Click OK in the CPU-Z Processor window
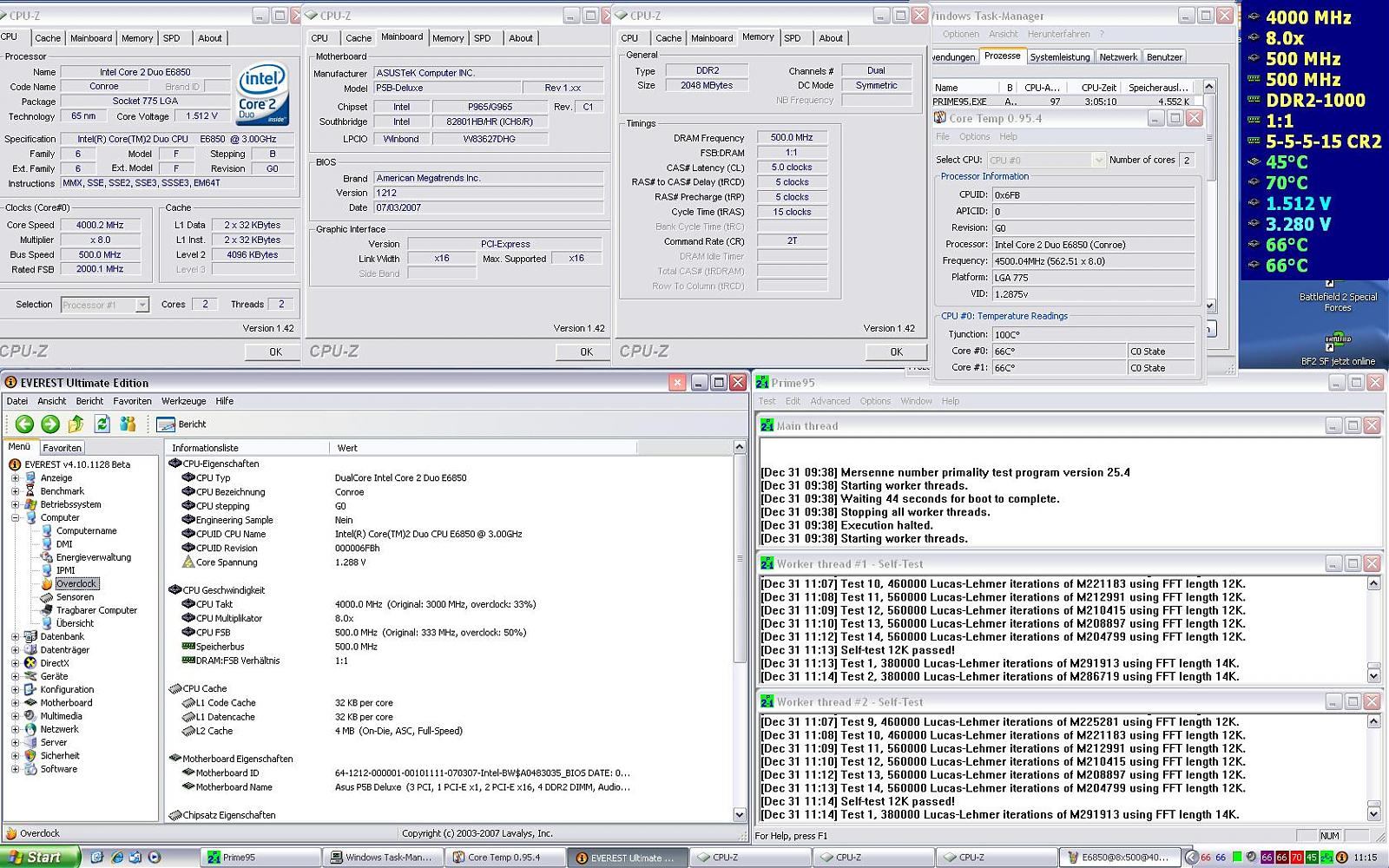 click(275, 352)
